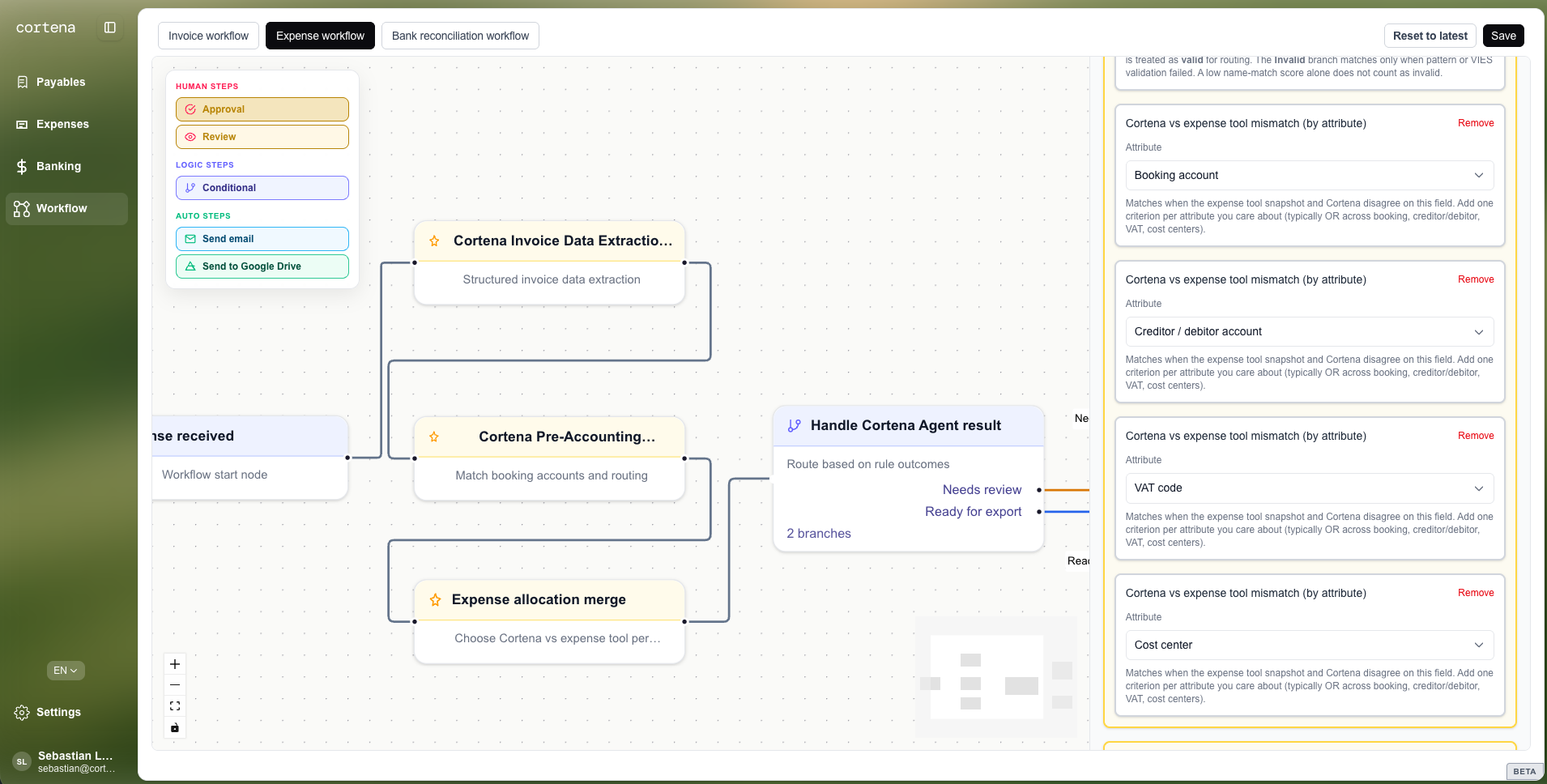Click Reset to latest button
Image resolution: width=1547 pixels, height=784 pixels.
pos(1430,36)
